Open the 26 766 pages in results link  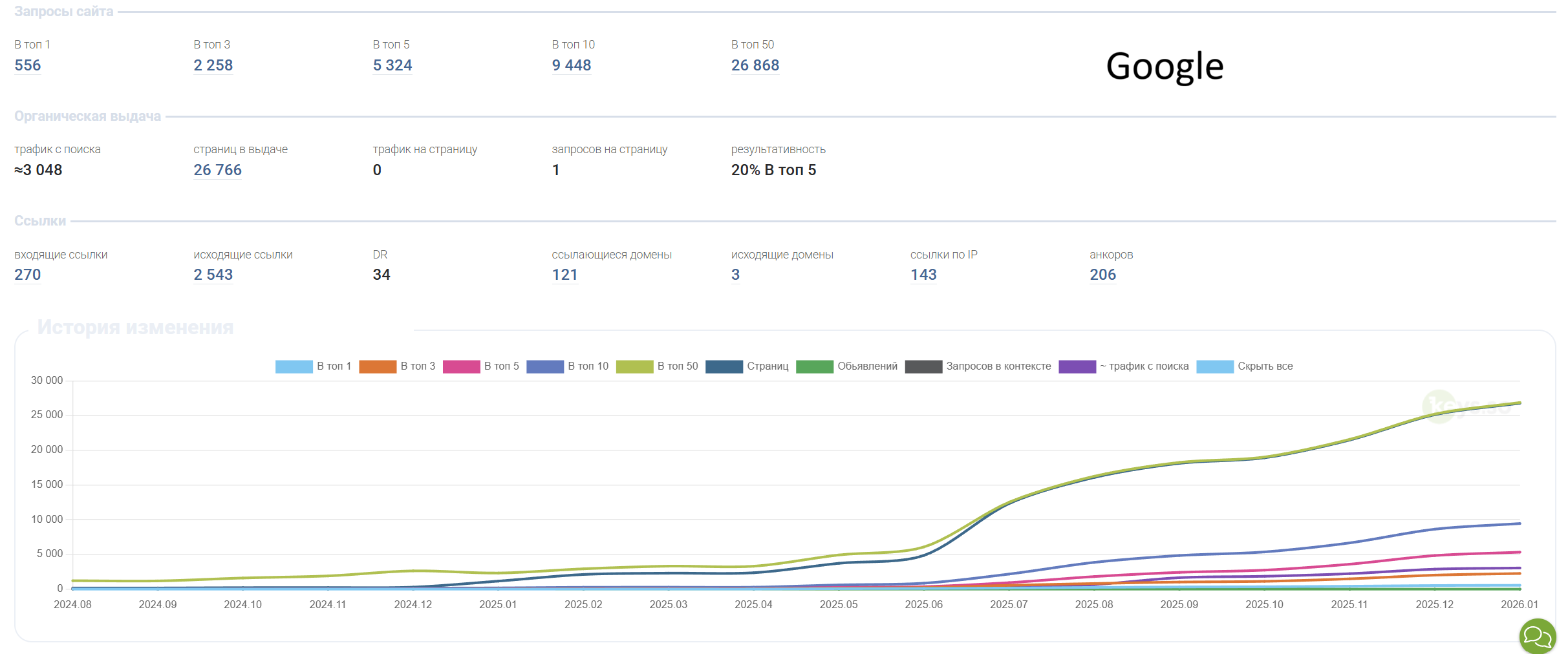point(218,170)
